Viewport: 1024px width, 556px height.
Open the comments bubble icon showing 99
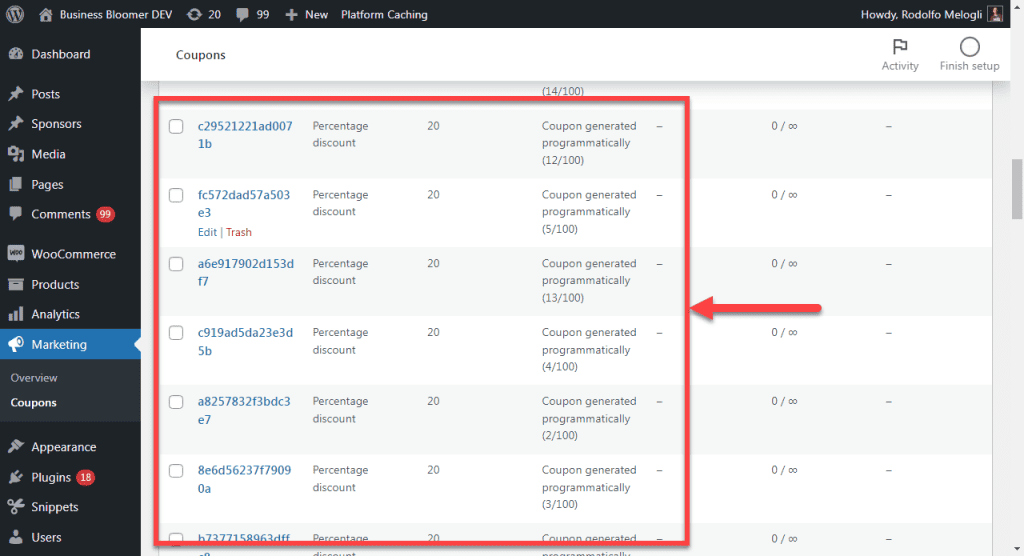243,15
